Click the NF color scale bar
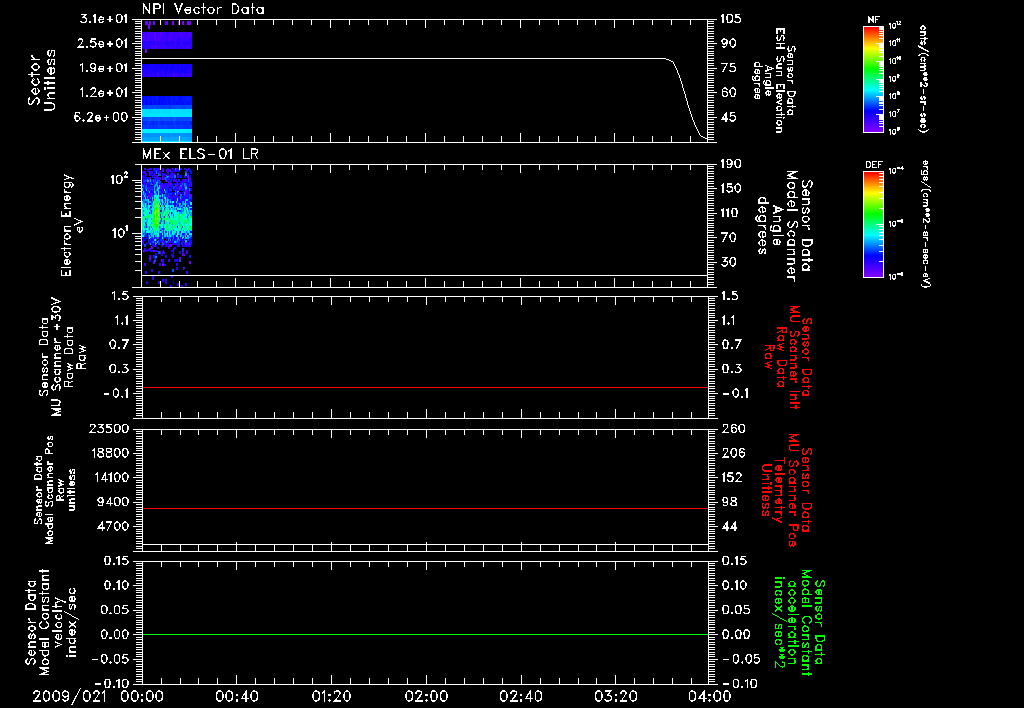The image size is (1024, 708). click(874, 78)
